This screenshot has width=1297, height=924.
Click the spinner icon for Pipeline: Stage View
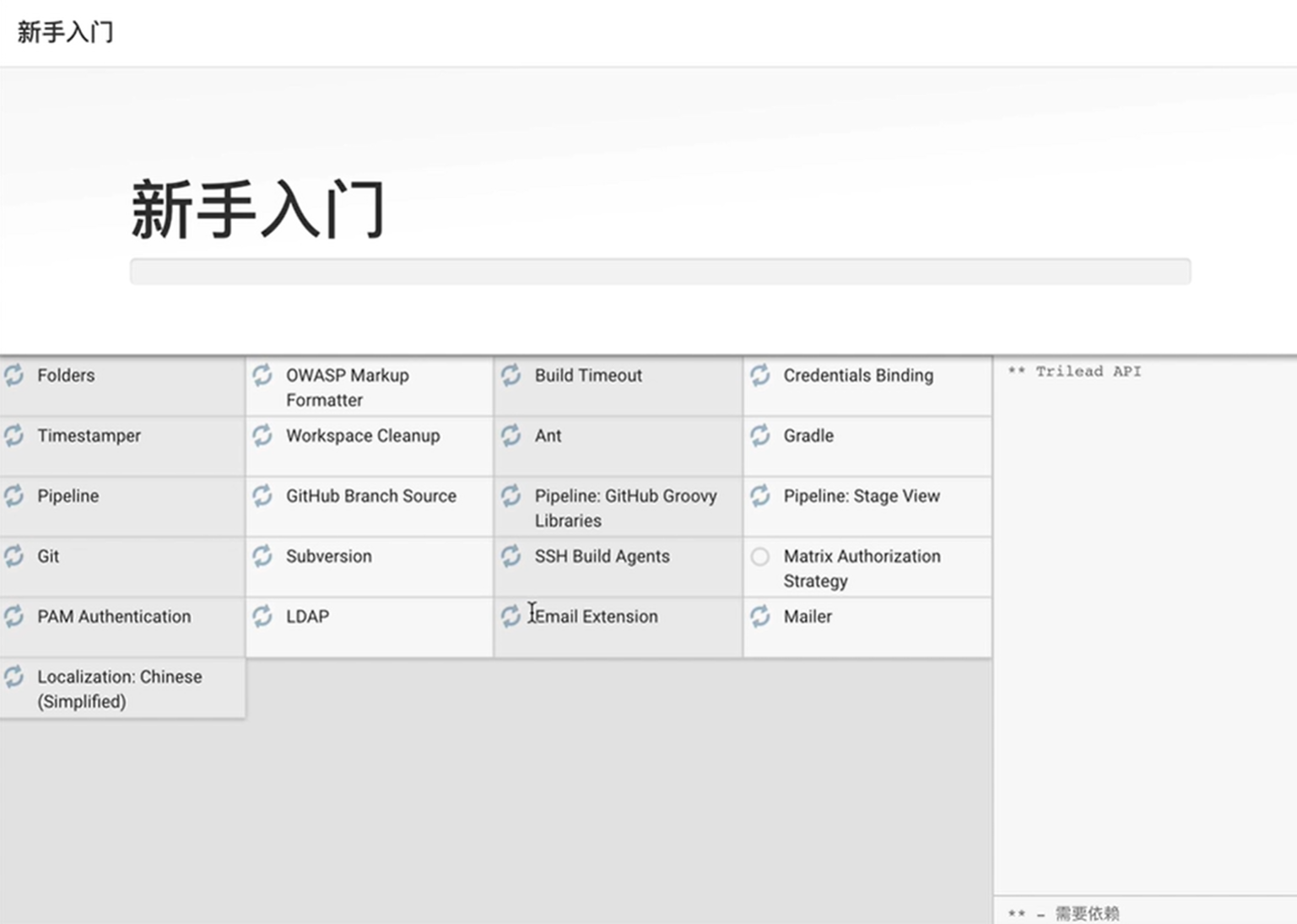760,495
